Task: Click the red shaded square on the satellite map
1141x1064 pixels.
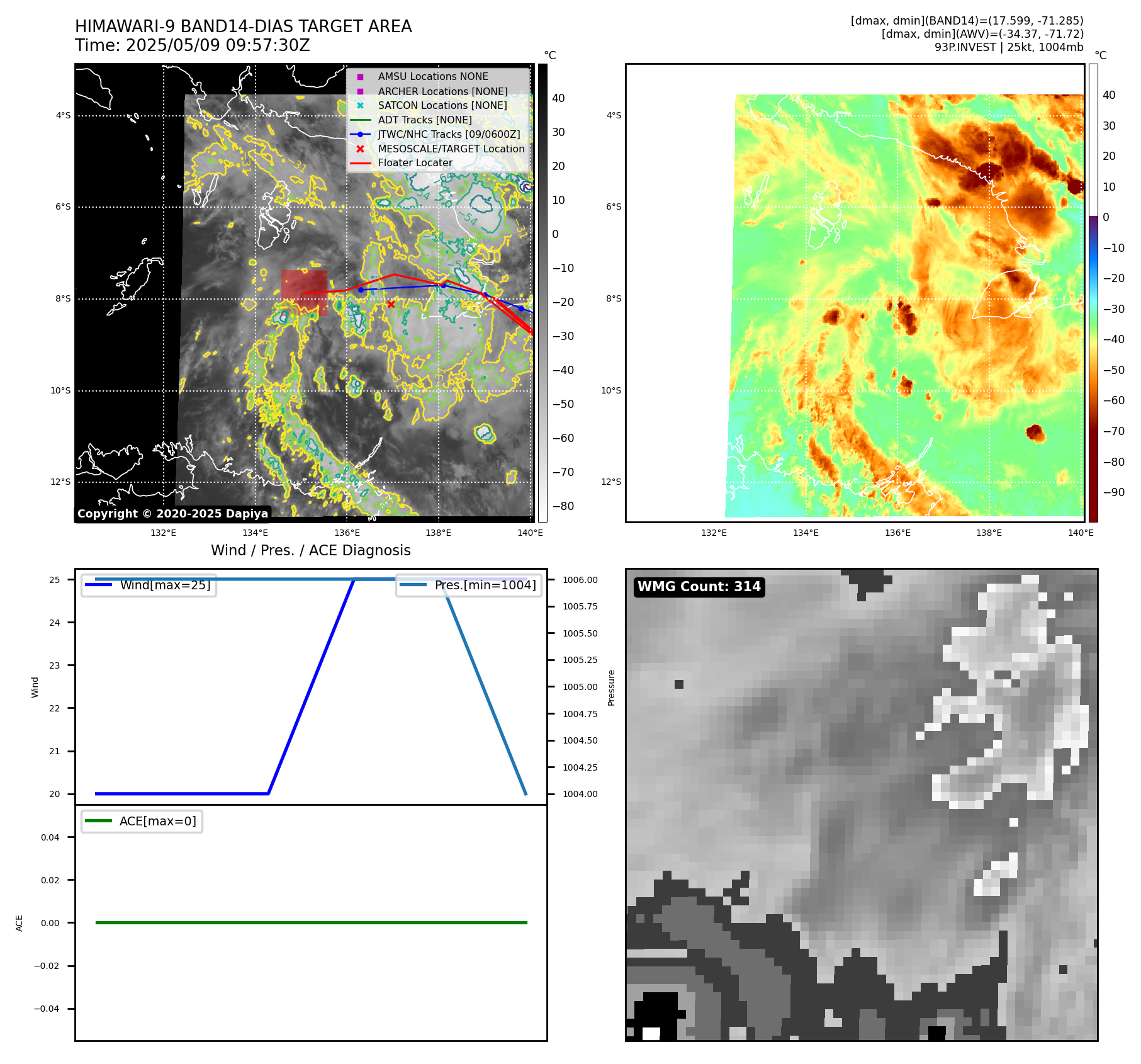Action: (x=305, y=292)
